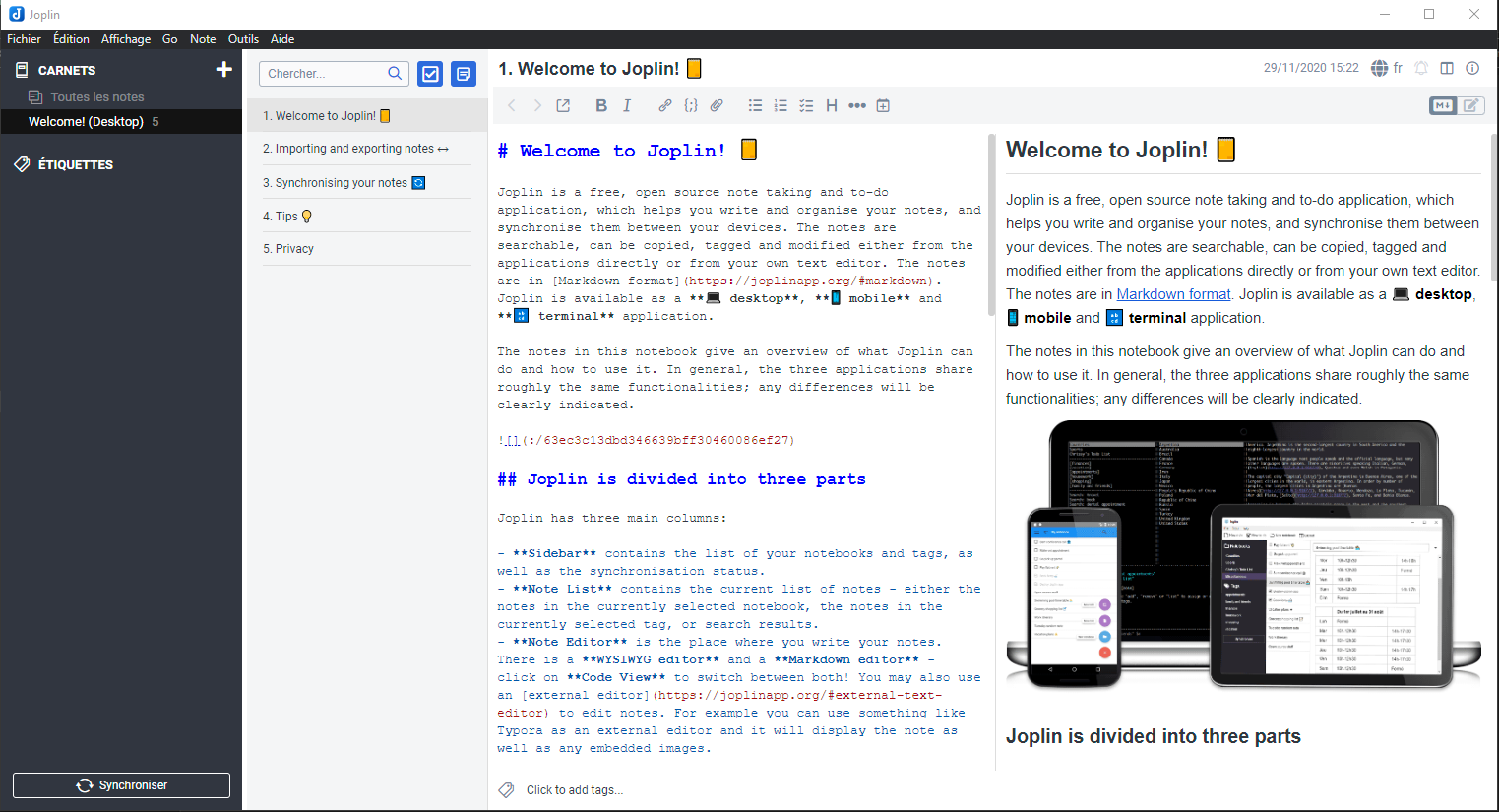Open note 3. Synchronising your notes
The height and width of the screenshot is (812, 1499).
click(367, 182)
